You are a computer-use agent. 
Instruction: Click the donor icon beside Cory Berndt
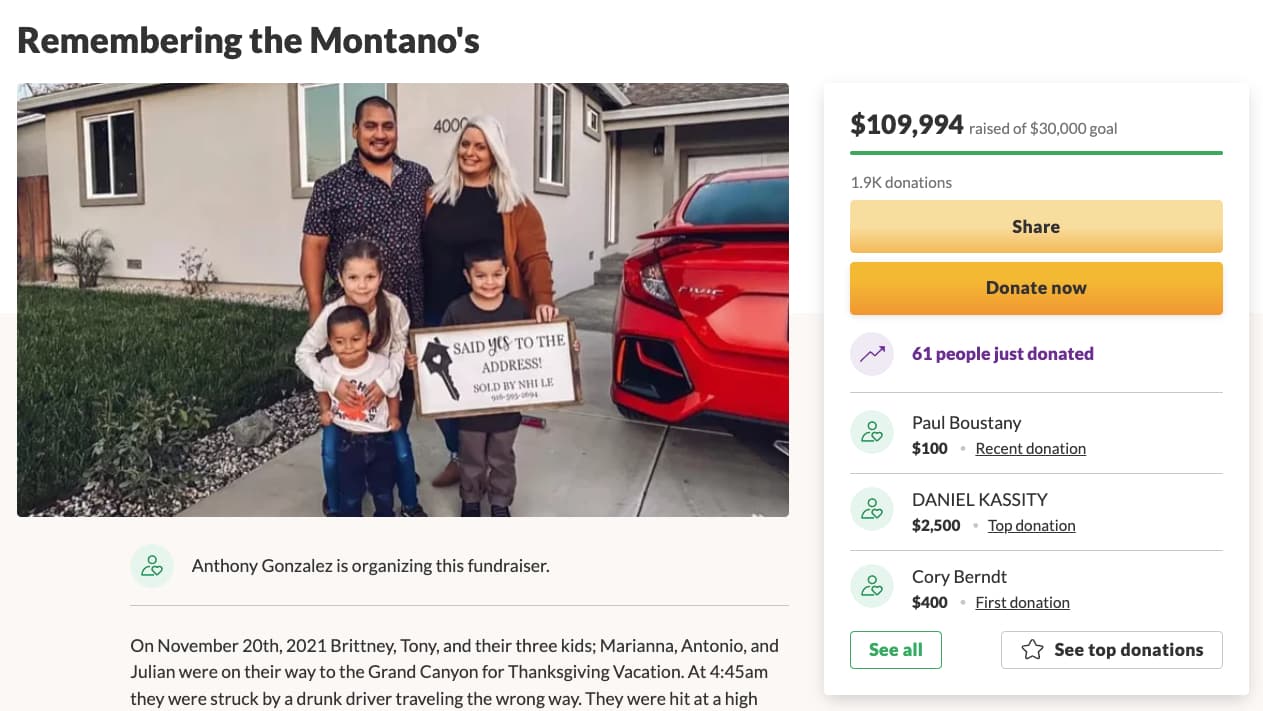point(871,587)
